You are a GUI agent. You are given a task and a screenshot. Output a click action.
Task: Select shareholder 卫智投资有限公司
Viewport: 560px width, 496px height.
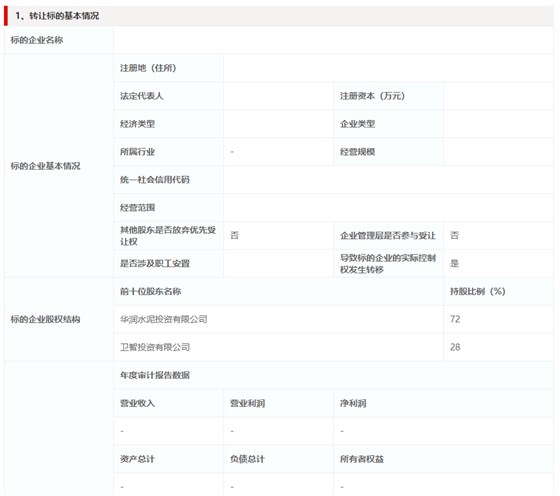coord(155,347)
